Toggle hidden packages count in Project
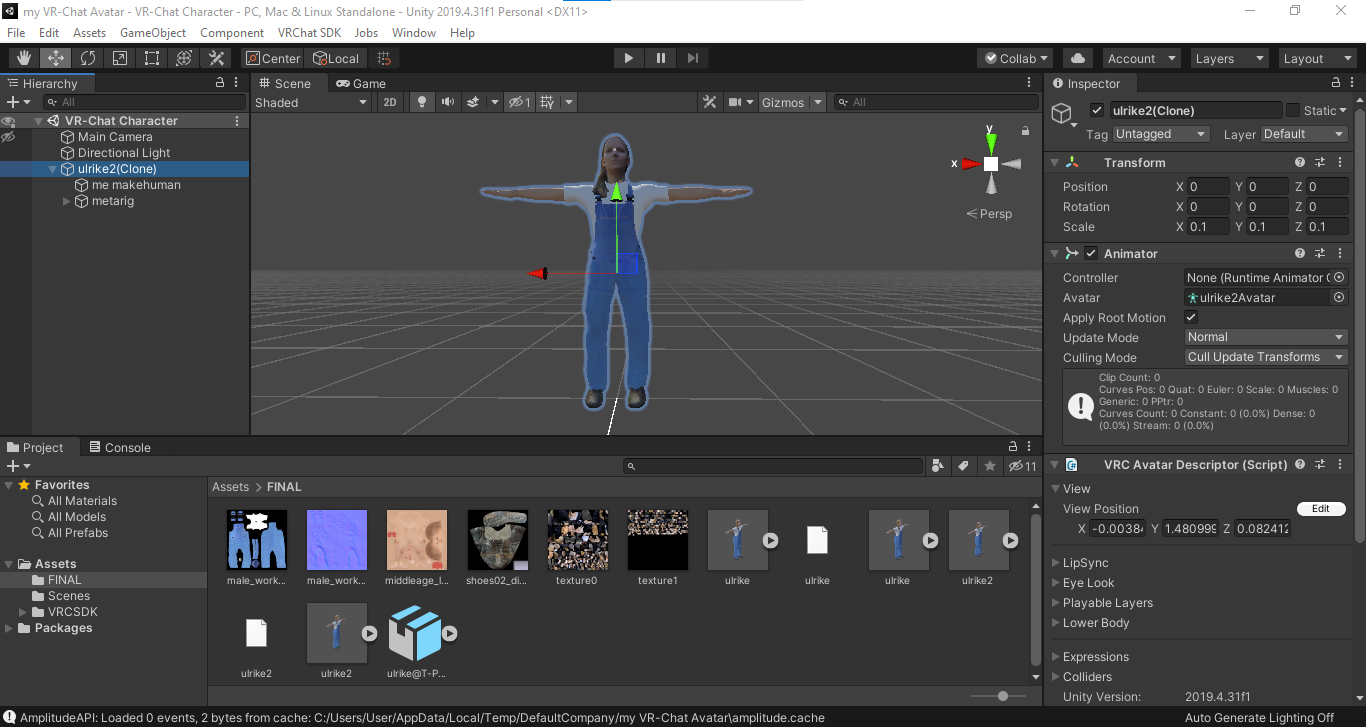This screenshot has width=1366, height=727. point(1023,466)
